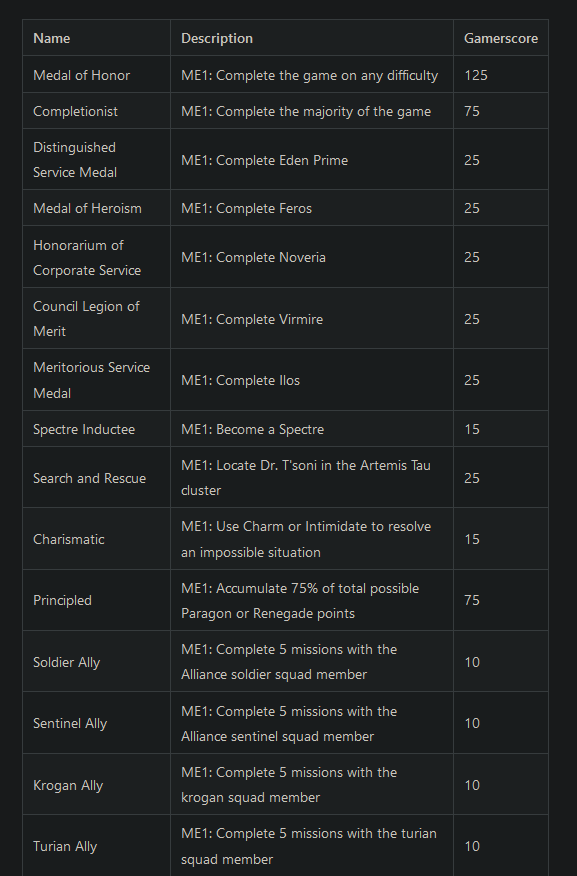Click the Principled achievement name
The height and width of the screenshot is (876, 577).
click(x=62, y=600)
